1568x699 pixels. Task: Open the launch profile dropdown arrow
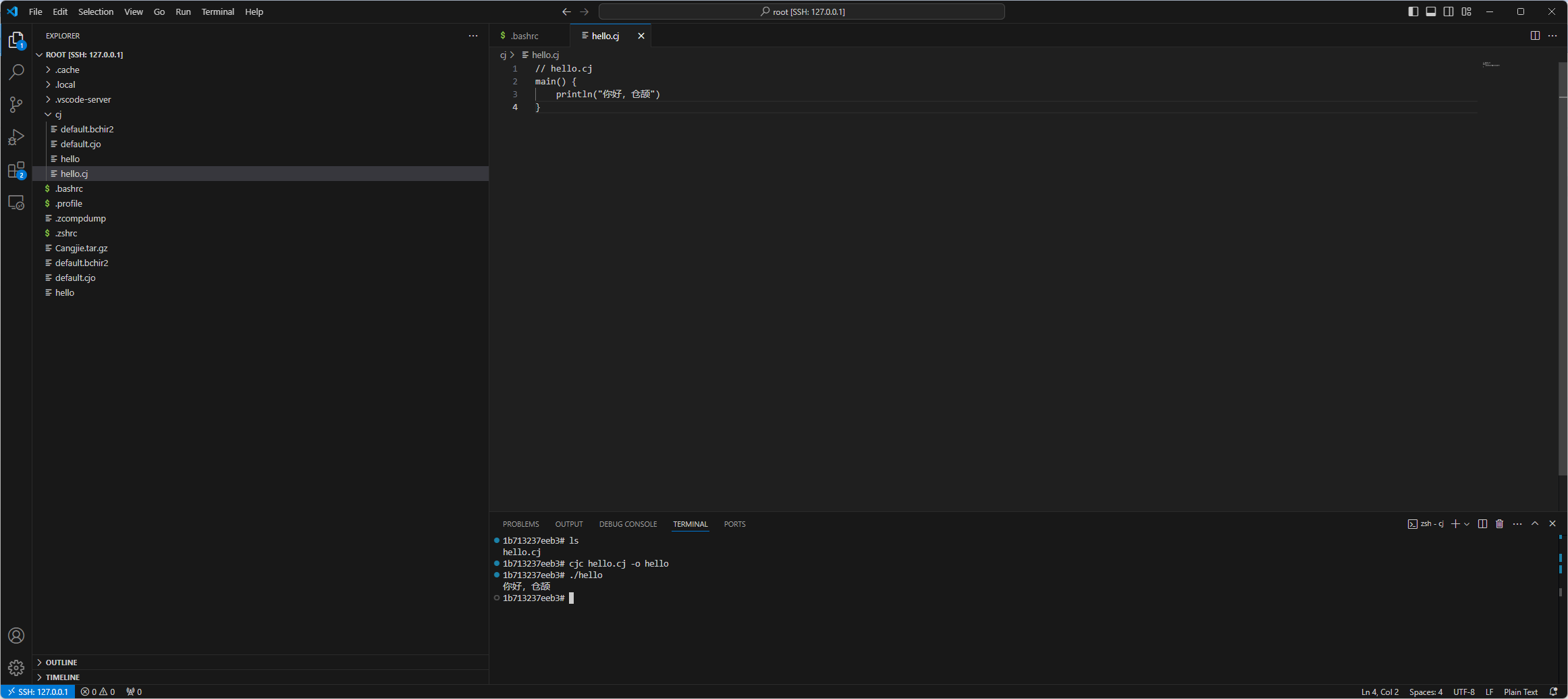1467,524
